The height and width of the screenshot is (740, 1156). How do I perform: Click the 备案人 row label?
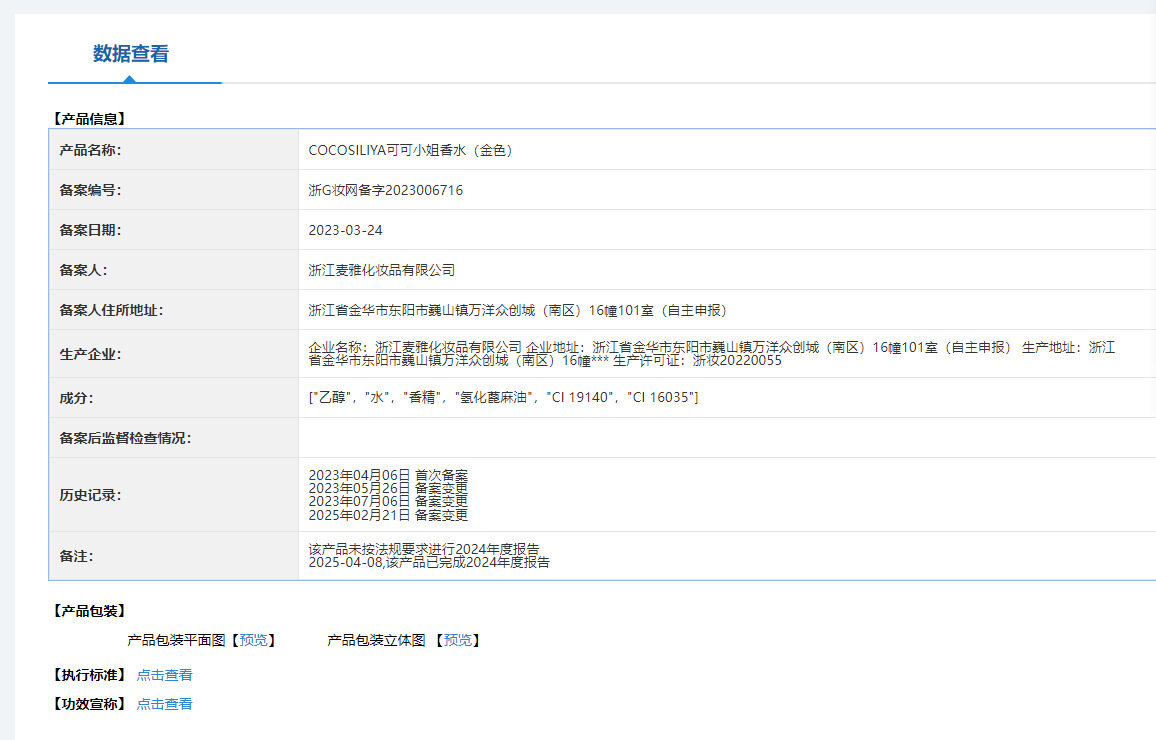tap(83, 270)
